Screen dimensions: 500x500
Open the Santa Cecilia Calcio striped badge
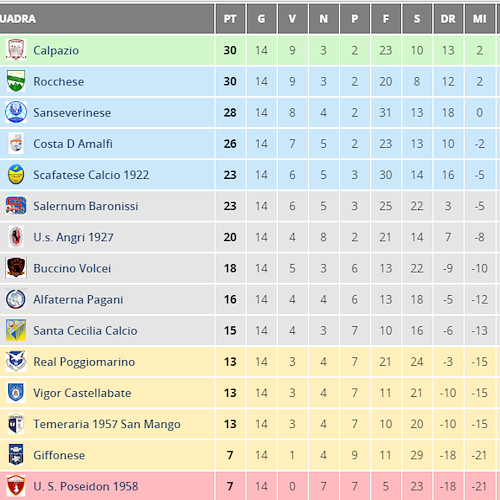[16, 330]
